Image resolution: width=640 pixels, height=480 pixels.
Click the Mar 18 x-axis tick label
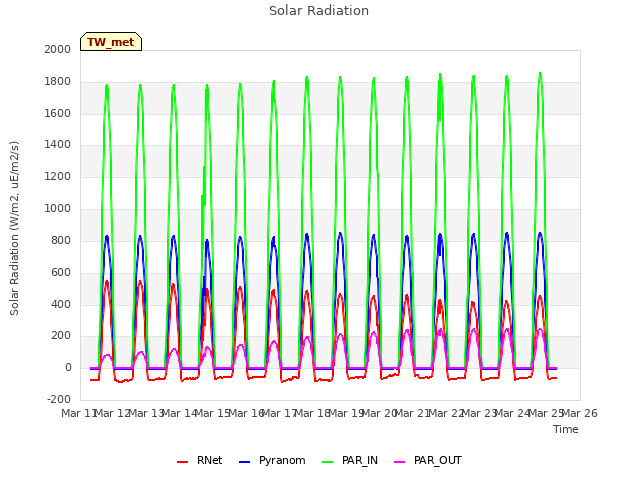coord(313,413)
